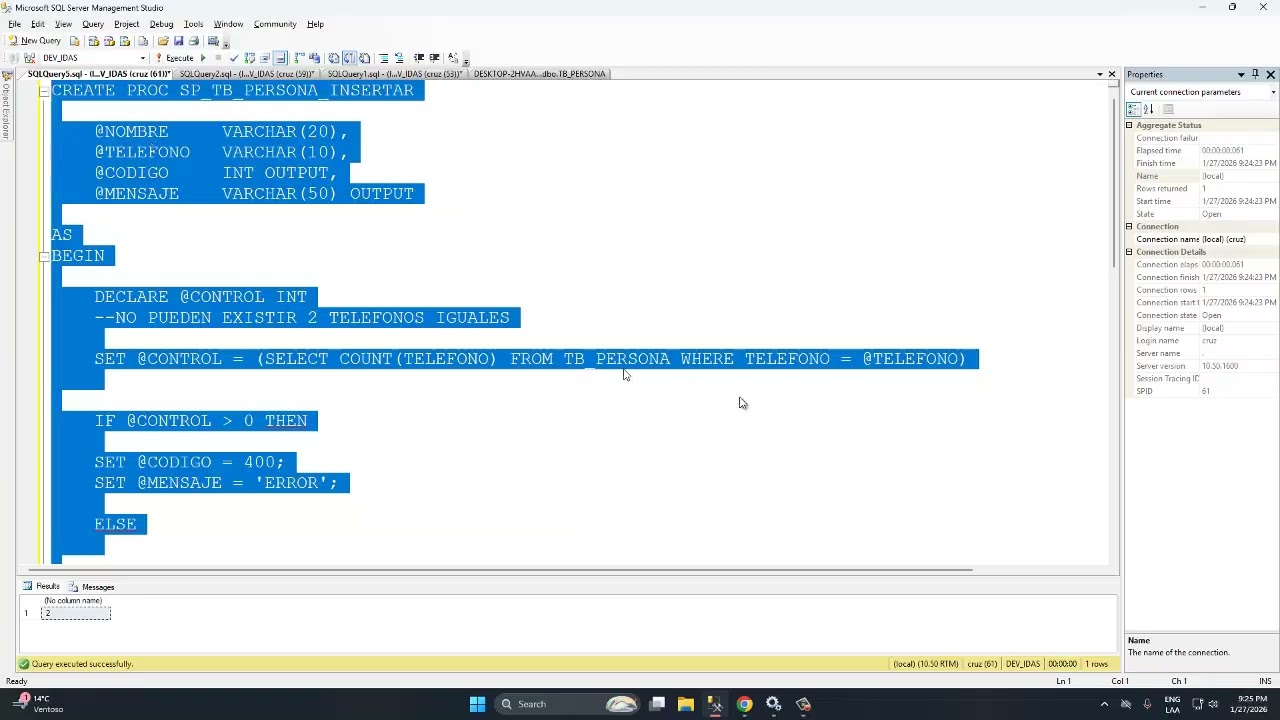
Task: Open the Community menu
Action: [275, 24]
